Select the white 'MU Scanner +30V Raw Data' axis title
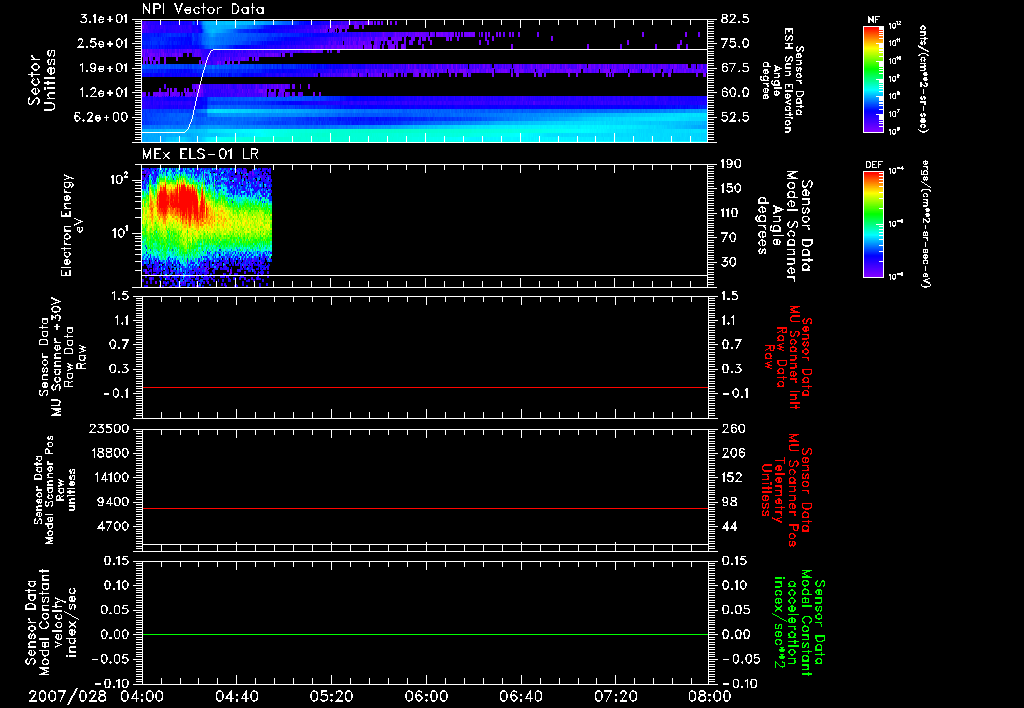The width and height of the screenshot is (1024, 708). [63, 357]
